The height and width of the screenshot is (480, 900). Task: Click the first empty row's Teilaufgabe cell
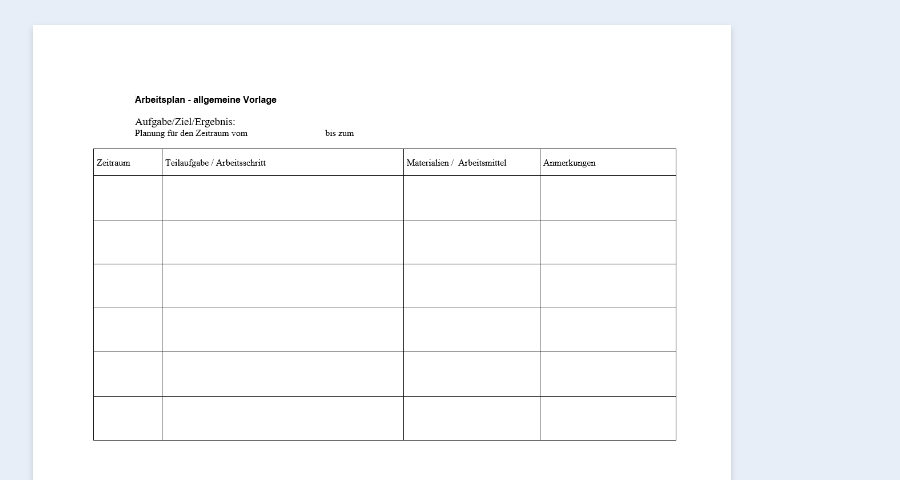click(283, 198)
